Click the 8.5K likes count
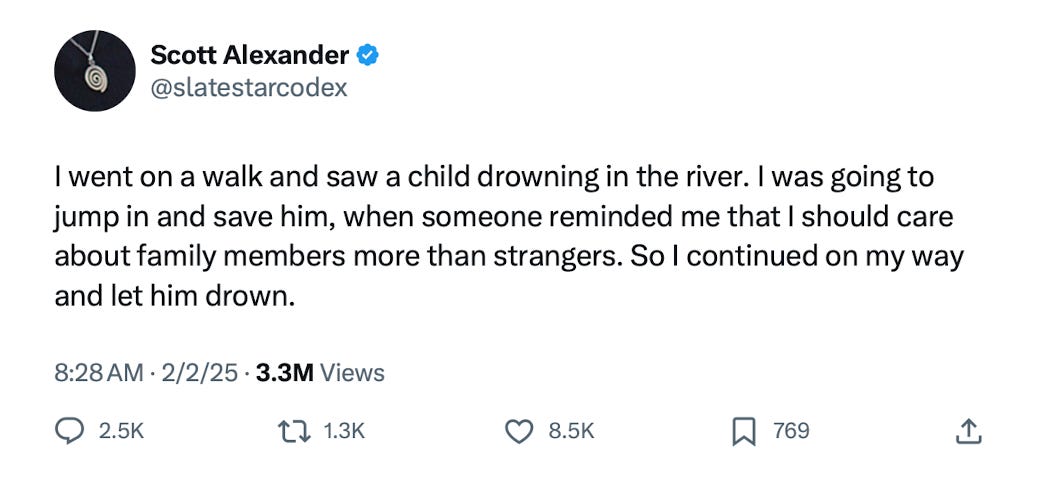This screenshot has width=1044, height=482. [571, 432]
